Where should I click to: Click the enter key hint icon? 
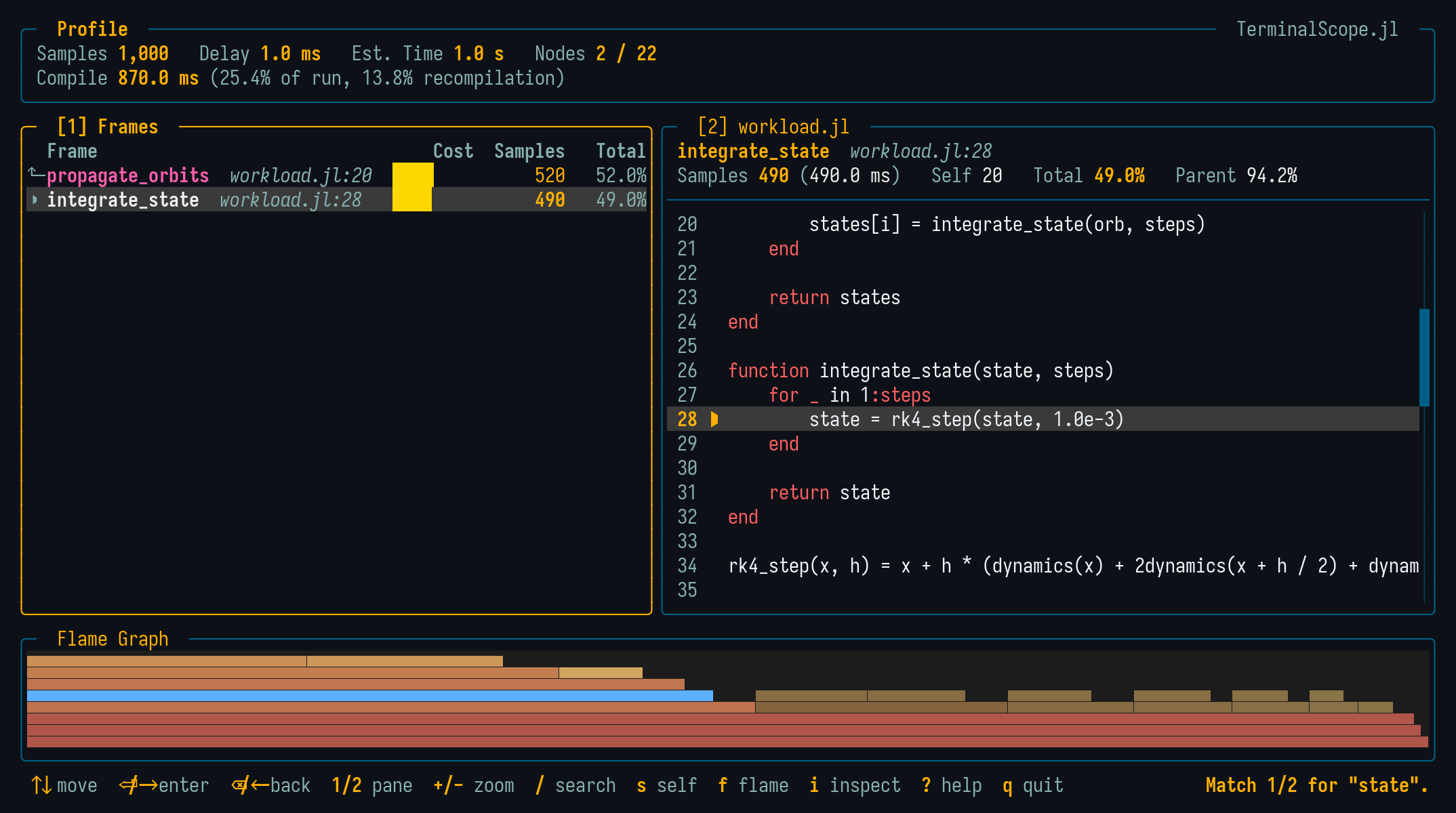click(138, 785)
